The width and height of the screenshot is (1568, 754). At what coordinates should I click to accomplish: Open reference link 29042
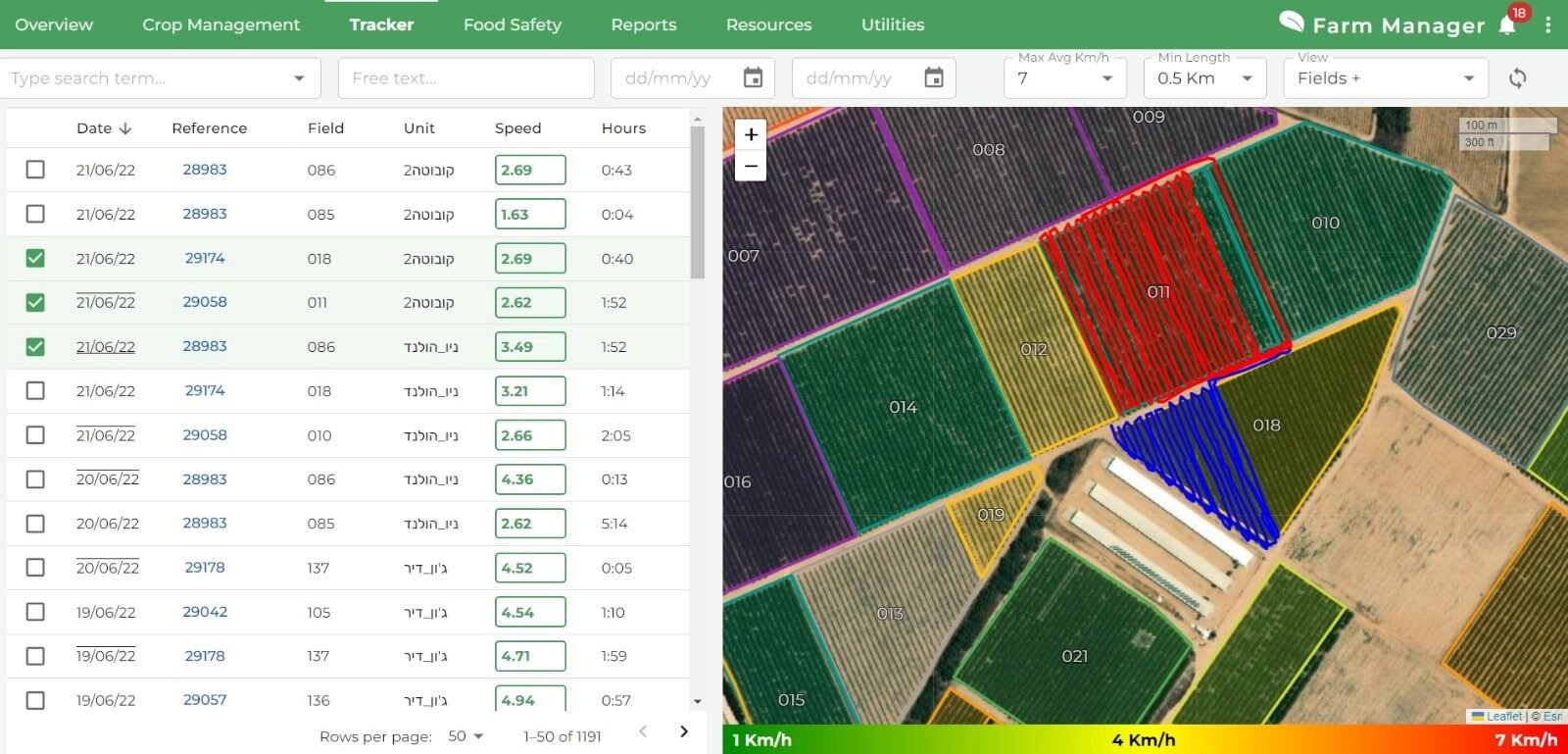point(205,612)
